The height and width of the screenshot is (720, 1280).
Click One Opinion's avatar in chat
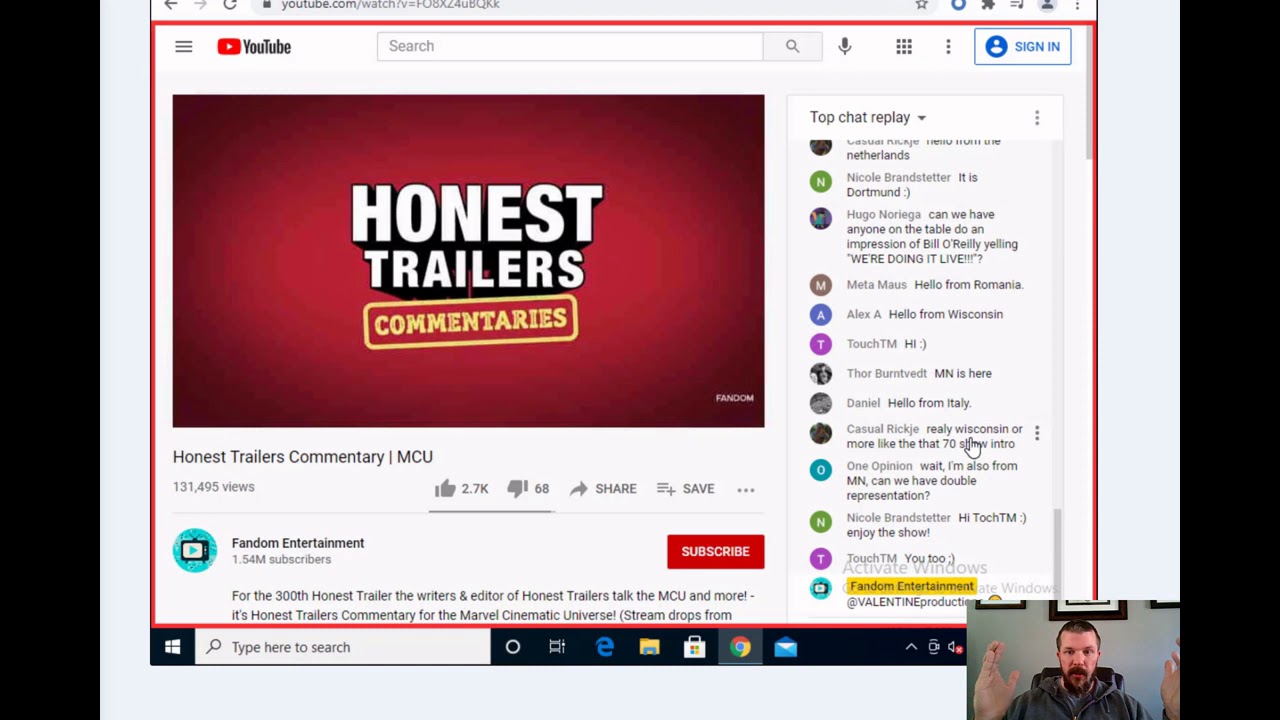point(821,470)
